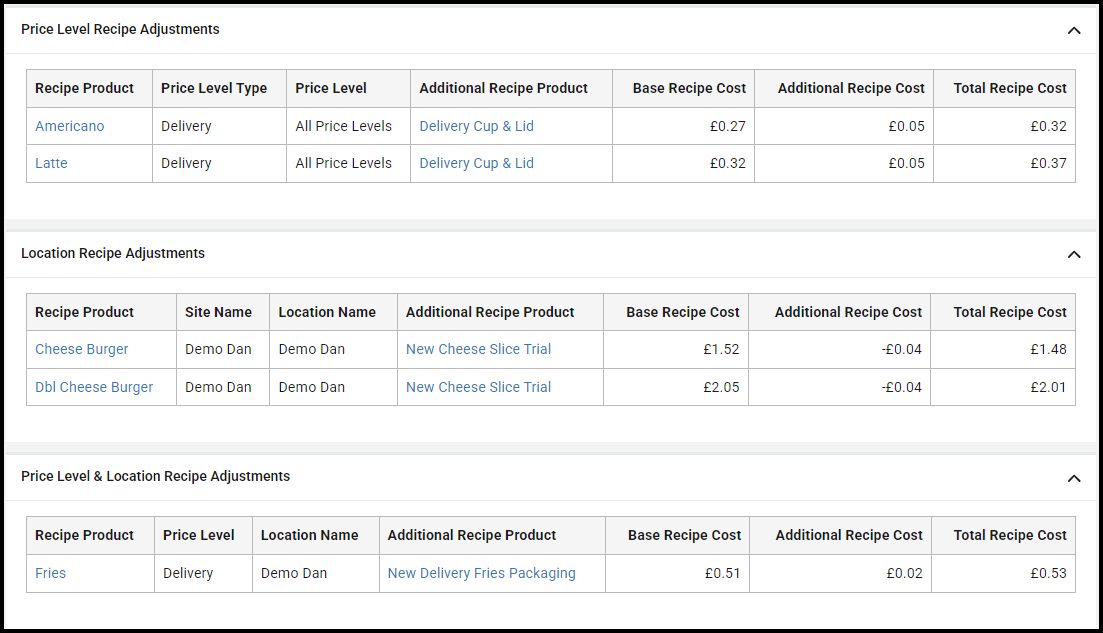Open the Fries recipe product link
The image size is (1103, 633).
tap(50, 573)
